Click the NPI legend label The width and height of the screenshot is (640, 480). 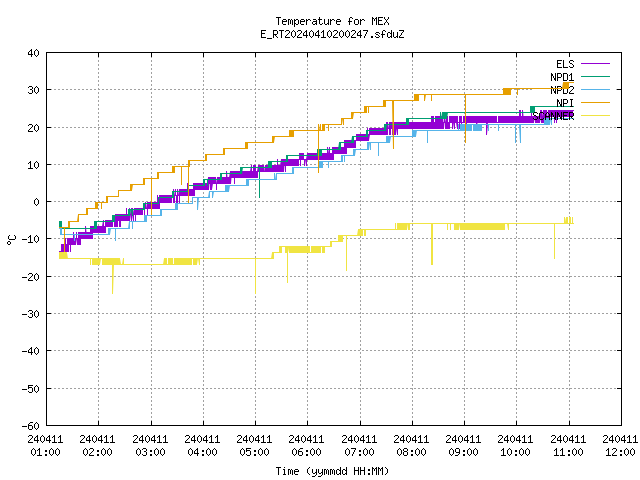(565, 103)
